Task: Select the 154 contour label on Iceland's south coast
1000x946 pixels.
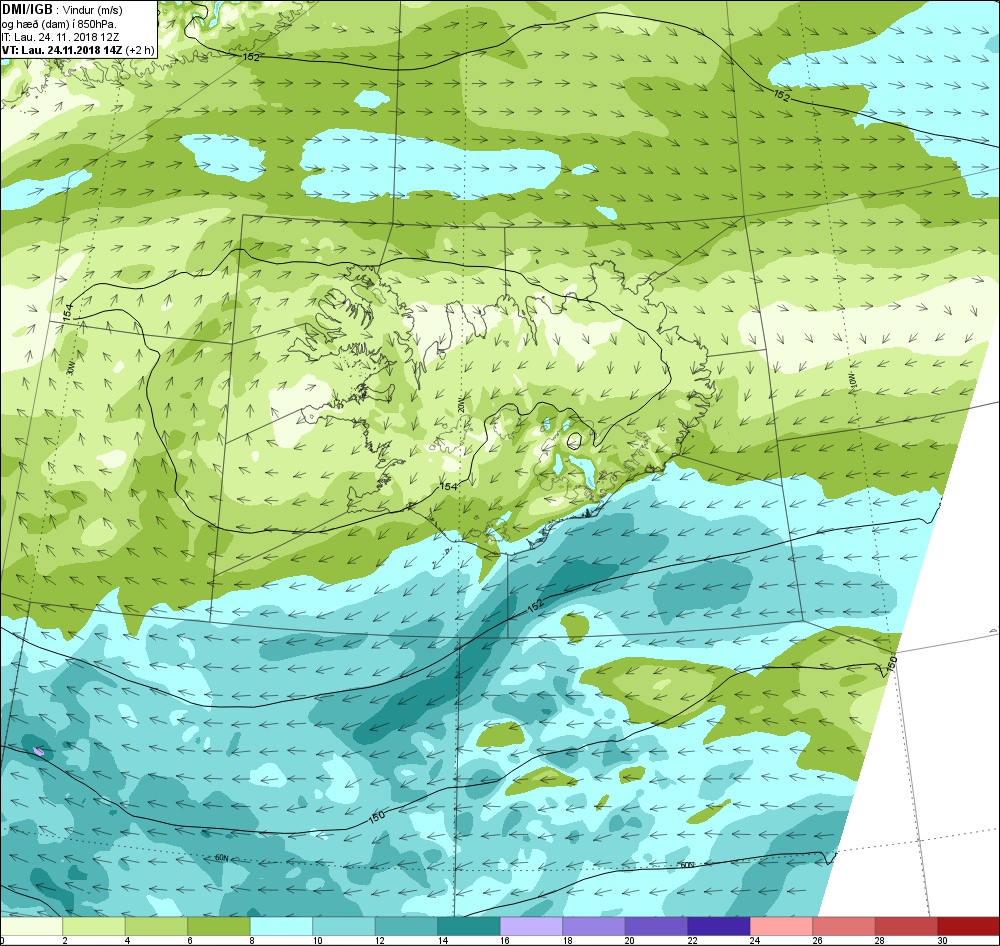Action: click(x=449, y=487)
